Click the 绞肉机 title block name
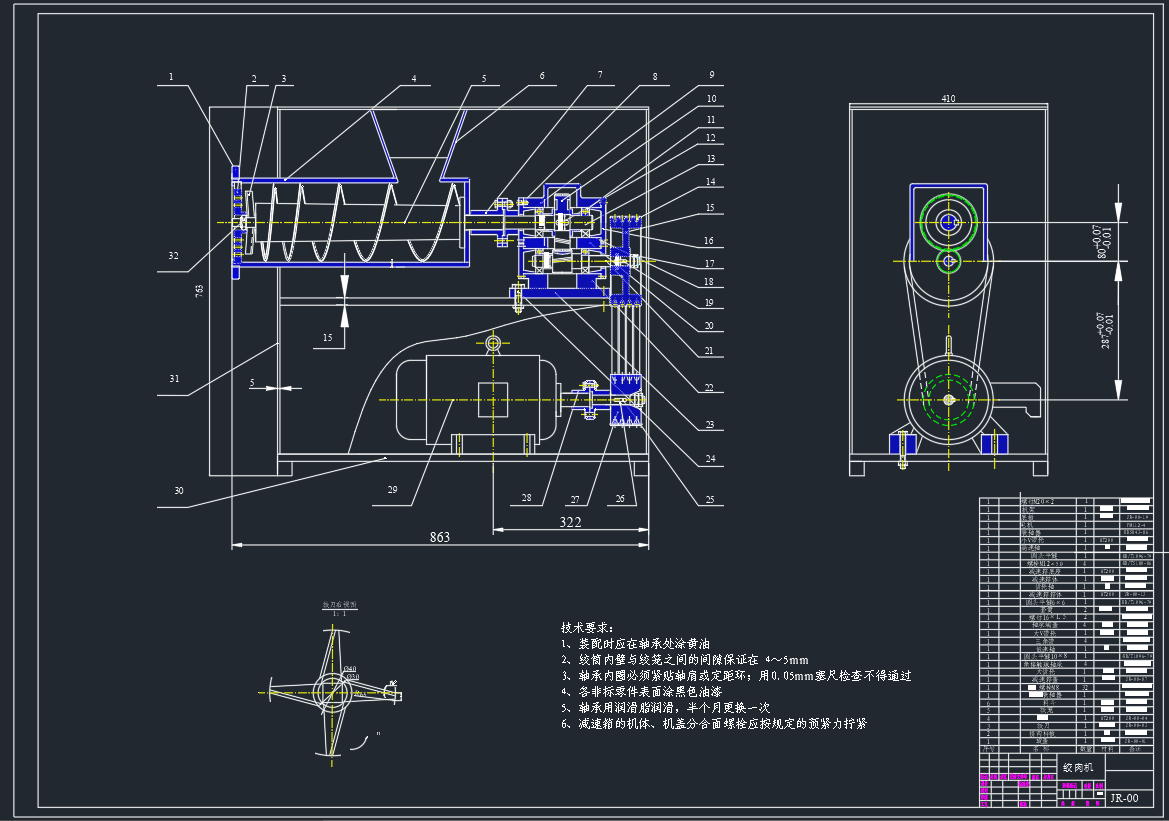 [1077, 768]
